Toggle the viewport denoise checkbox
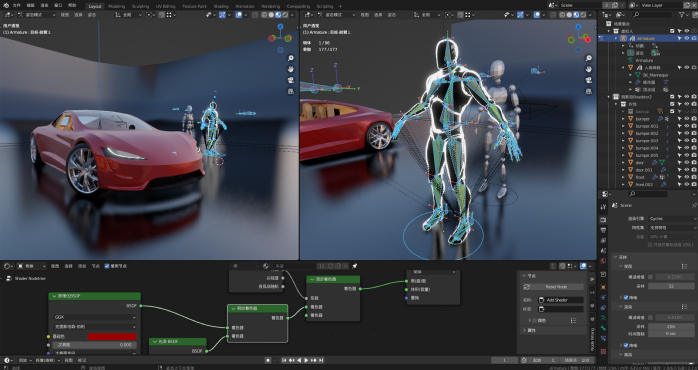The height and width of the screenshot is (370, 698). 626,297
